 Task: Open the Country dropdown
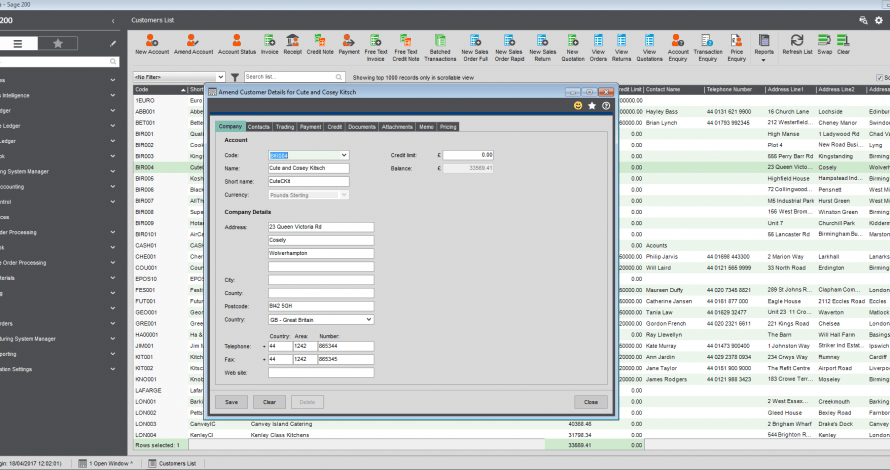(x=368, y=320)
